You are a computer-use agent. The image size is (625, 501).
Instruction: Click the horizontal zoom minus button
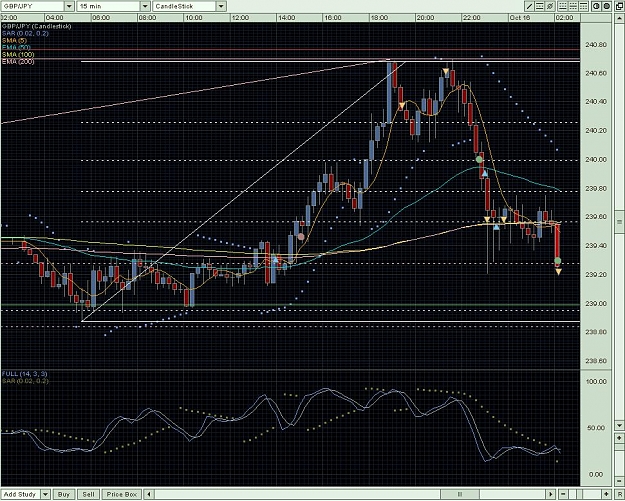(x=562, y=494)
